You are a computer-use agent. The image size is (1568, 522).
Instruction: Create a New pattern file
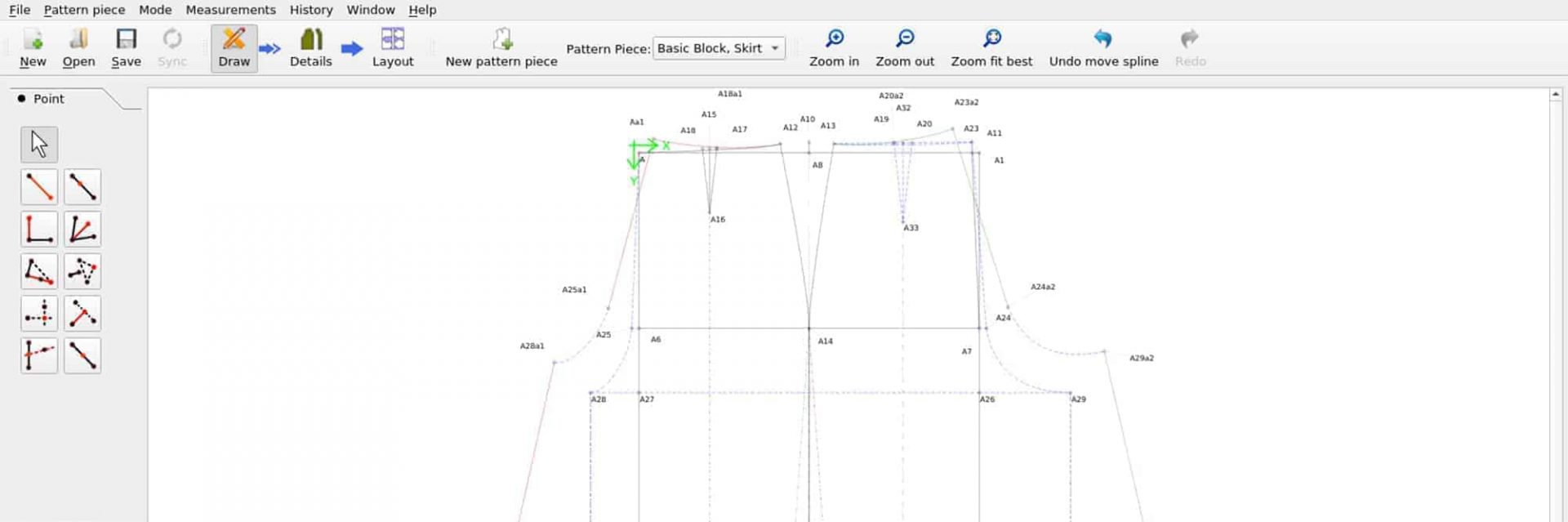[x=33, y=48]
